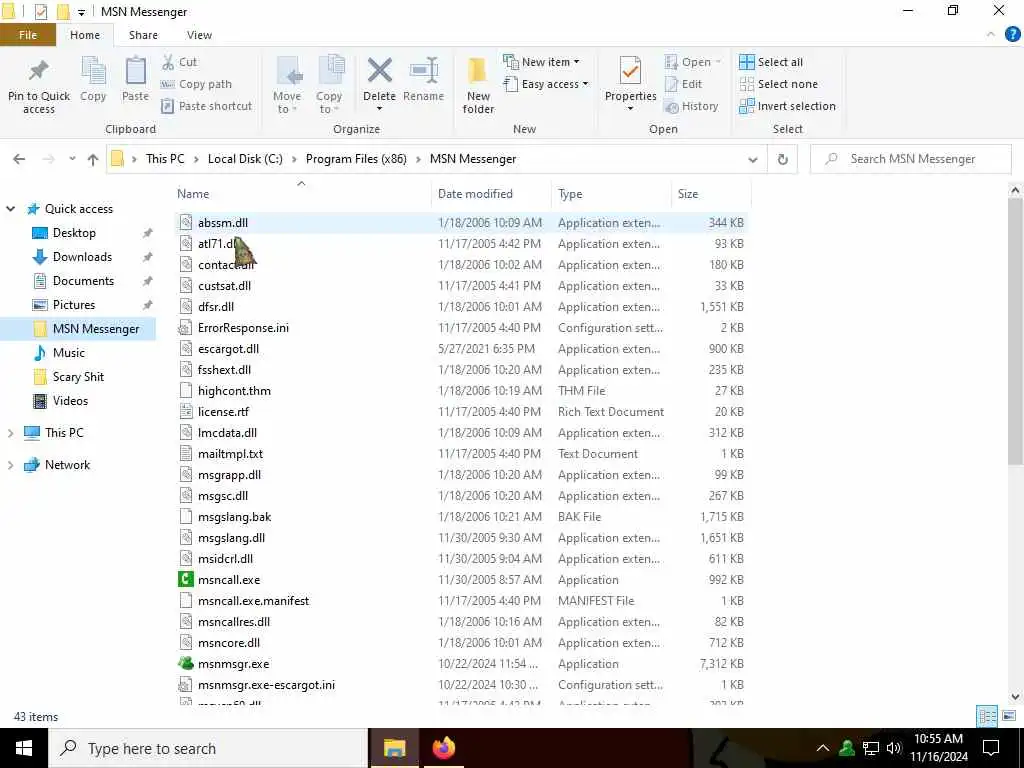The image size is (1024, 768).
Task: Open the Copy to dropdown
Action: point(329,85)
